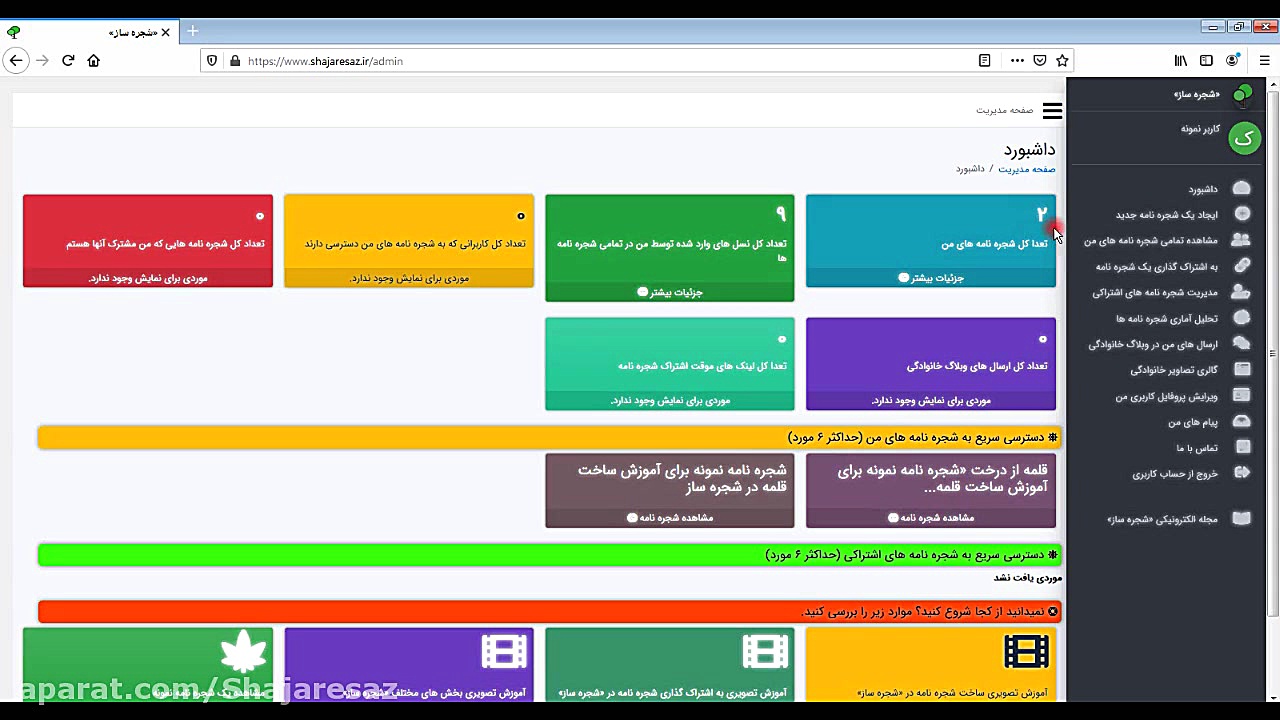Toggle reader view in the address bar

(x=984, y=60)
